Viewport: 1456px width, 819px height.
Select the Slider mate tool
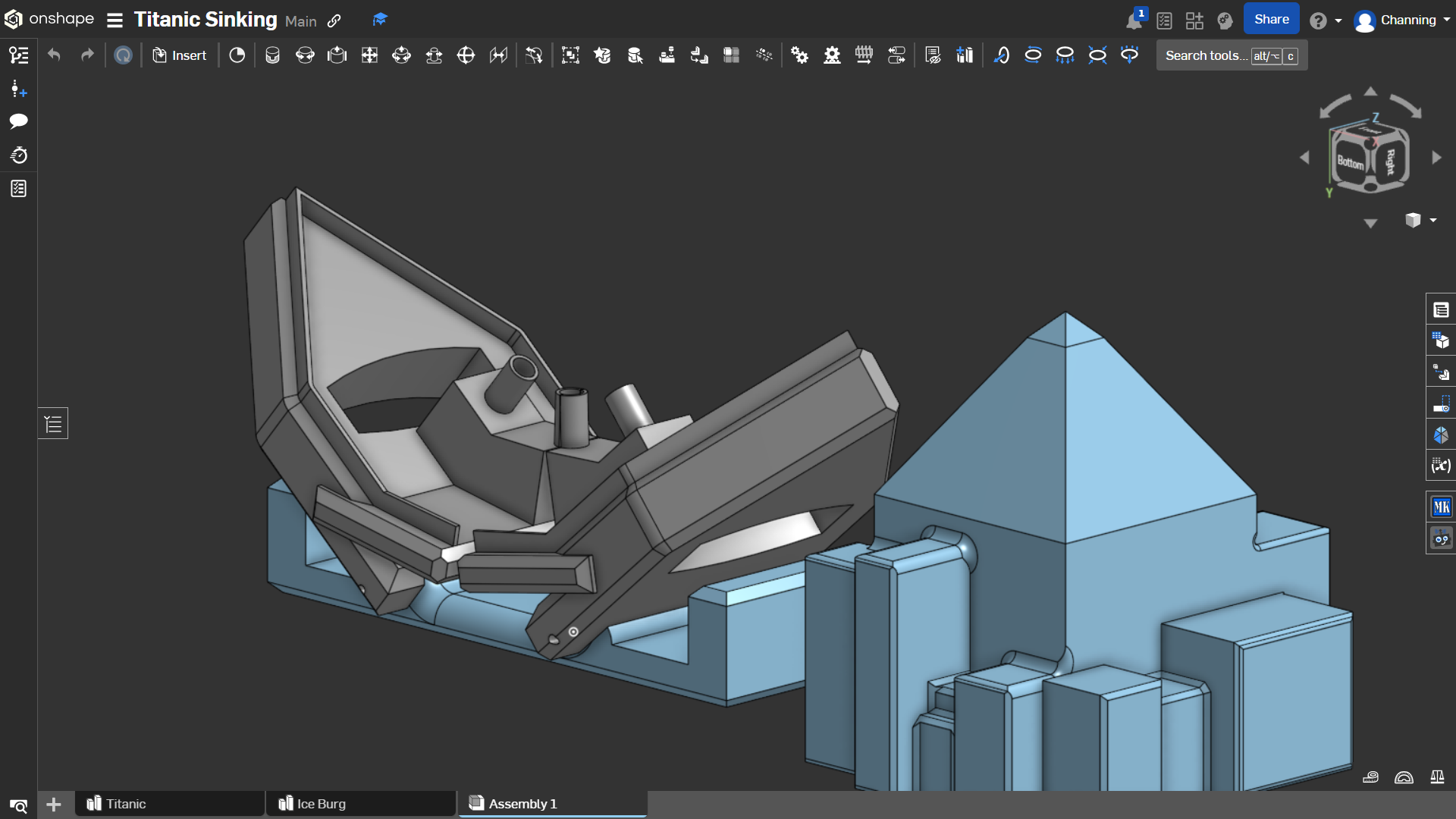point(337,55)
